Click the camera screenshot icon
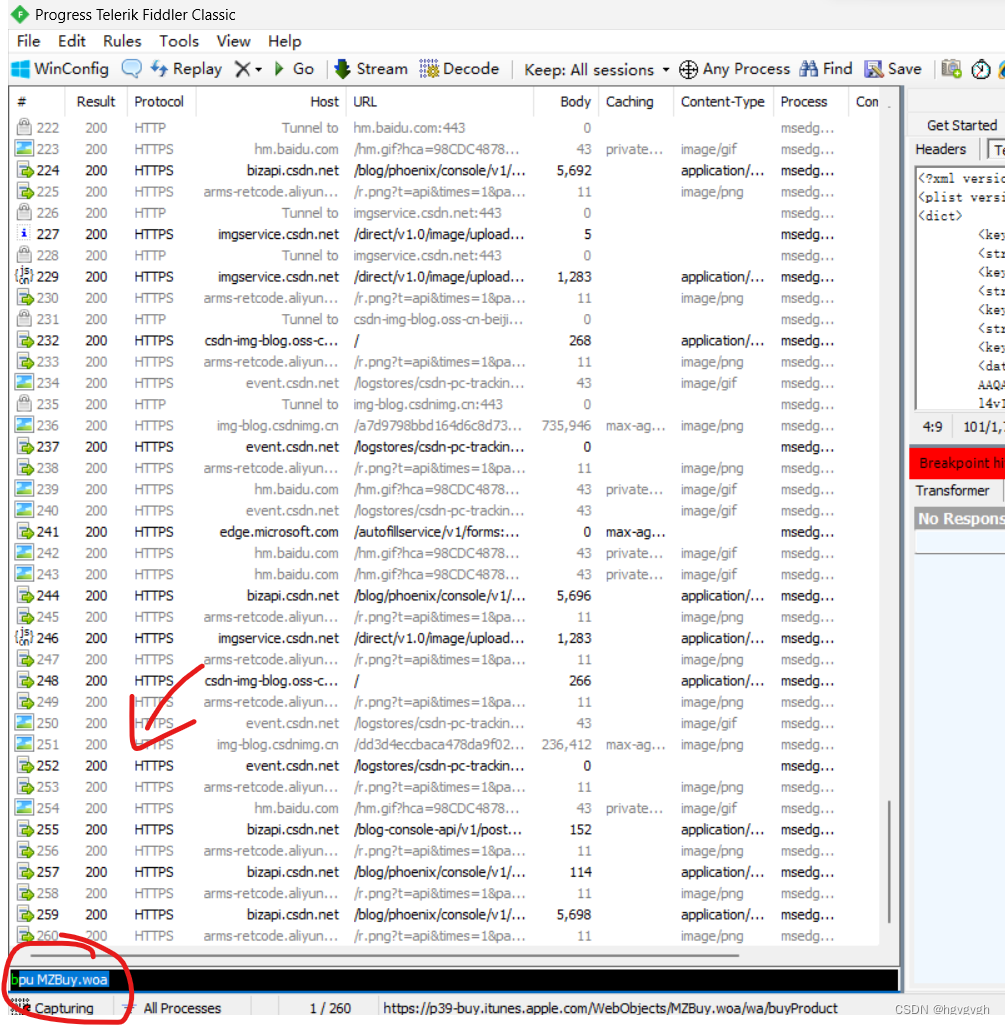 pyautogui.click(x=951, y=69)
